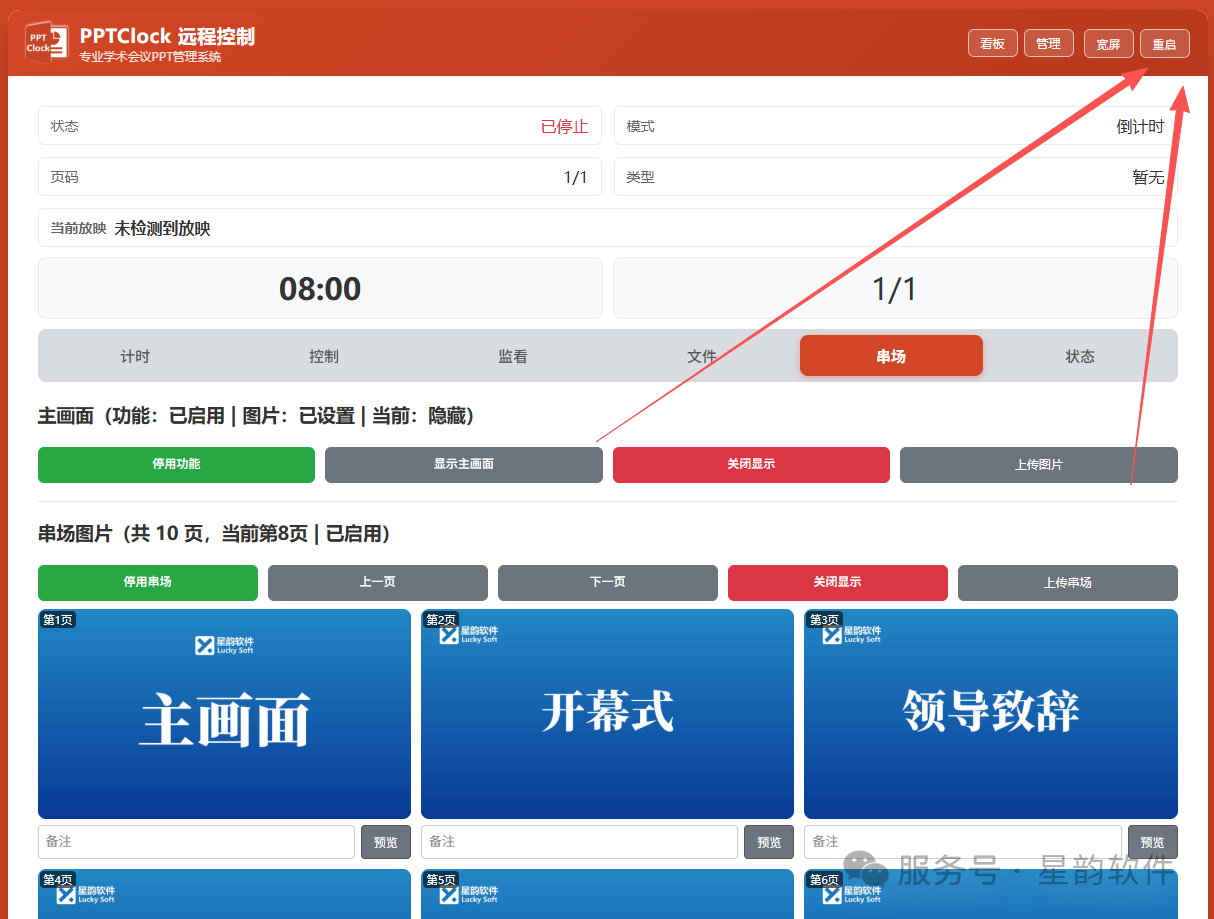Open the 控制 tab
This screenshot has height=919, width=1214.
(x=324, y=356)
